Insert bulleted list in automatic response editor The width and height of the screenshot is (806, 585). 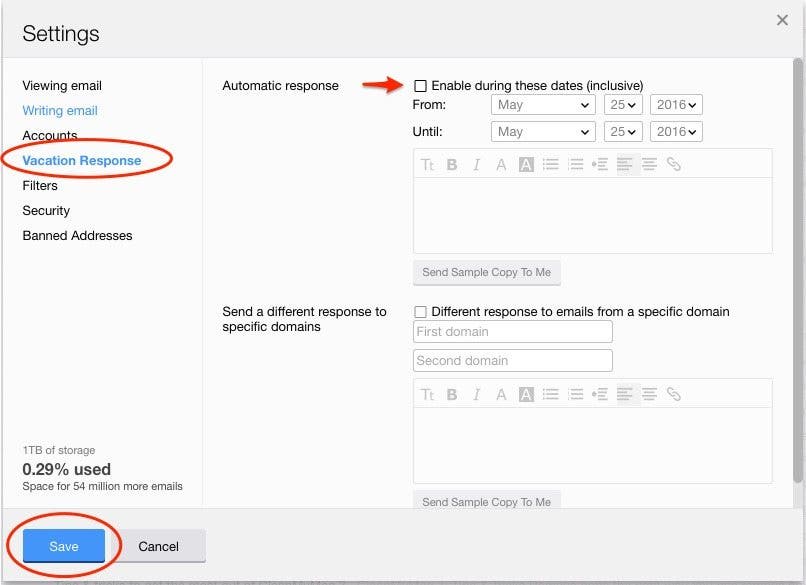coord(551,164)
